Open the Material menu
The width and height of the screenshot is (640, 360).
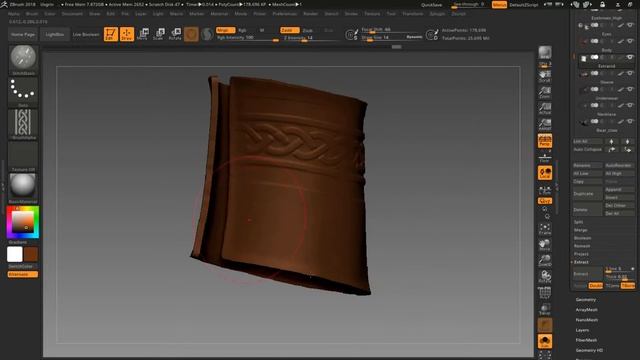click(219, 13)
